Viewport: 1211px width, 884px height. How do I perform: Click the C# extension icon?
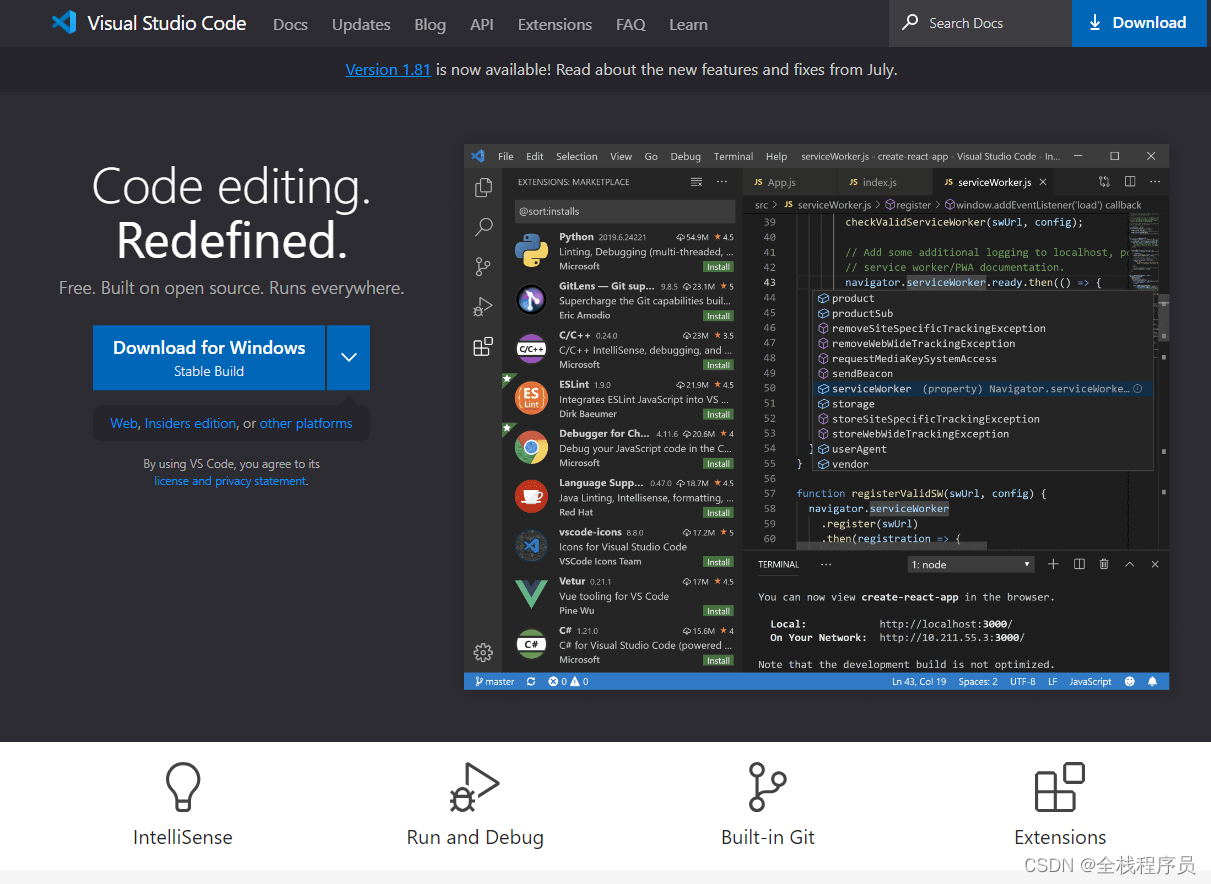[x=531, y=644]
